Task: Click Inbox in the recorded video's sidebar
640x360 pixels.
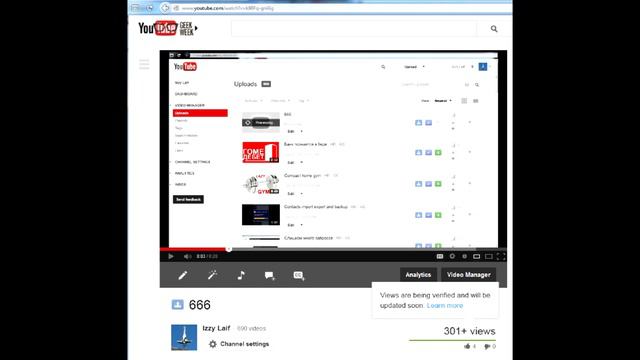Action: [180, 184]
